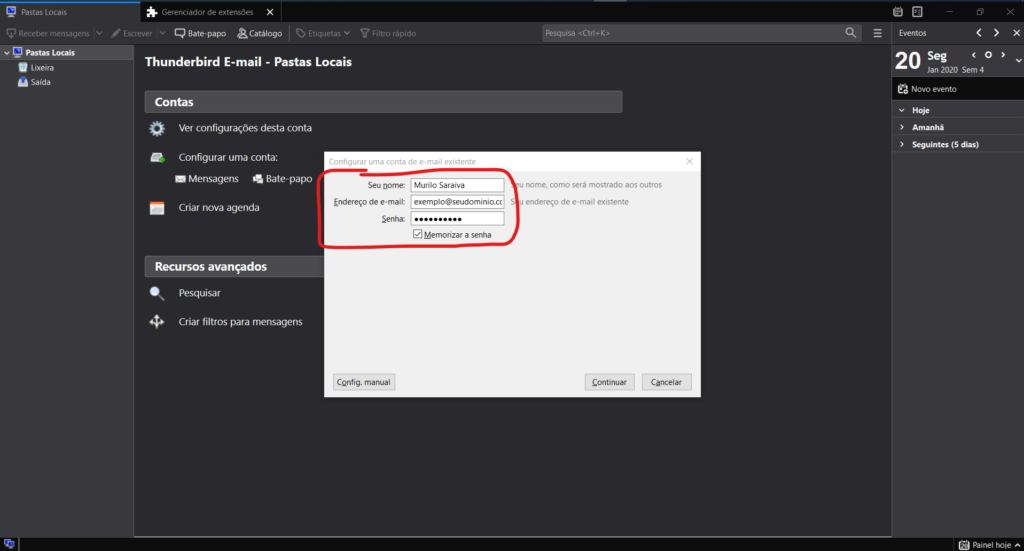Select the Saída folder

pyautogui.click(x=40, y=82)
